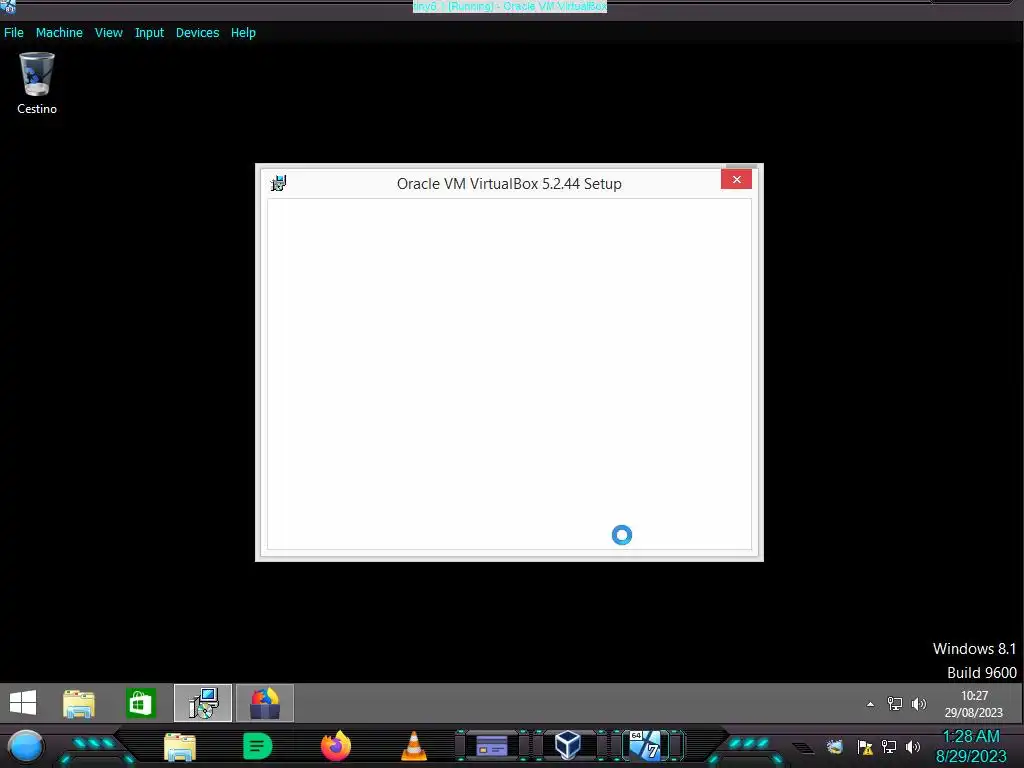Viewport: 1024px width, 768px height.
Task: Select the Cestino recycle bin icon
Action: [x=37, y=84]
